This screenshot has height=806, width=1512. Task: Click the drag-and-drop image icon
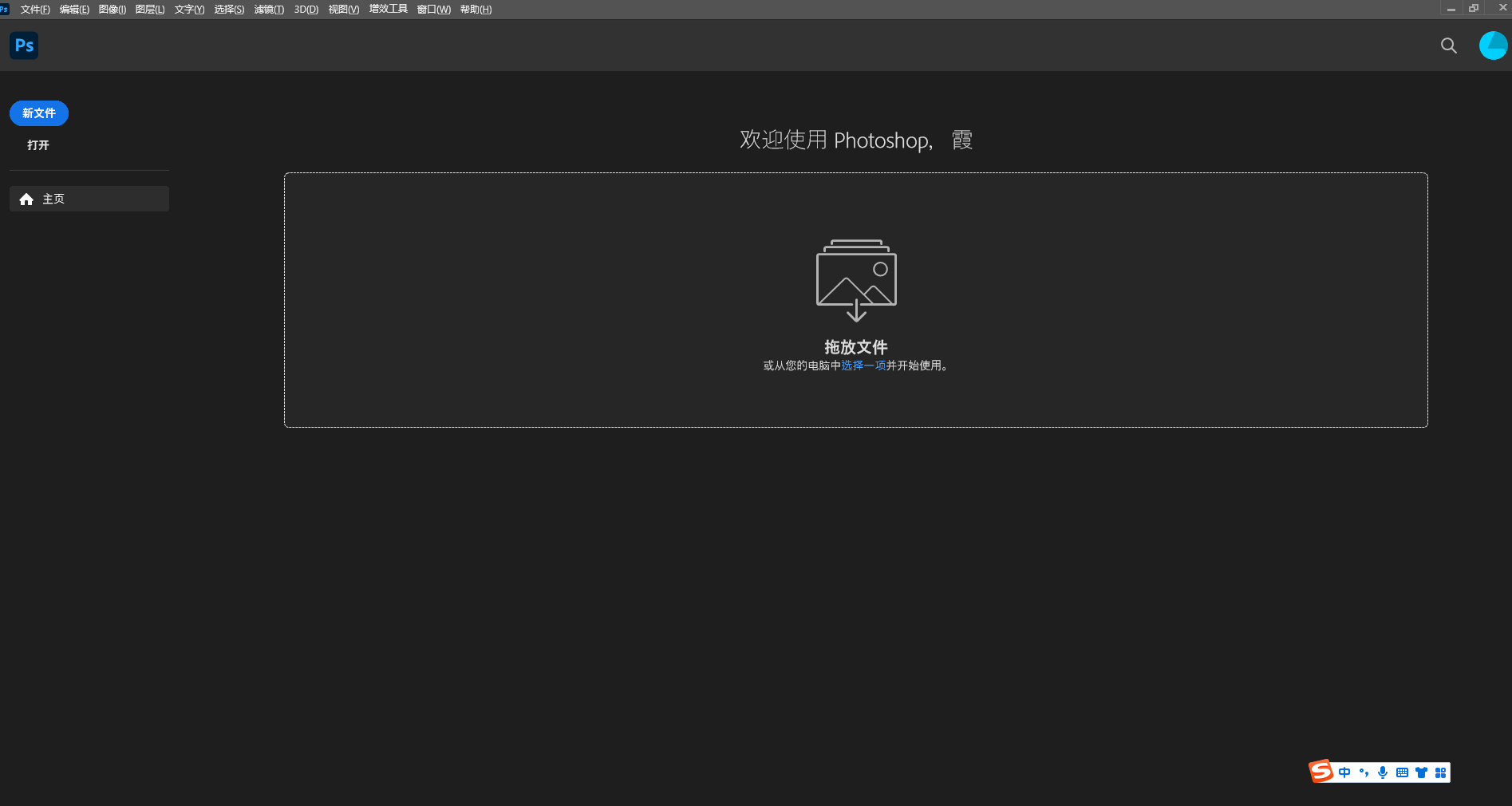point(856,280)
